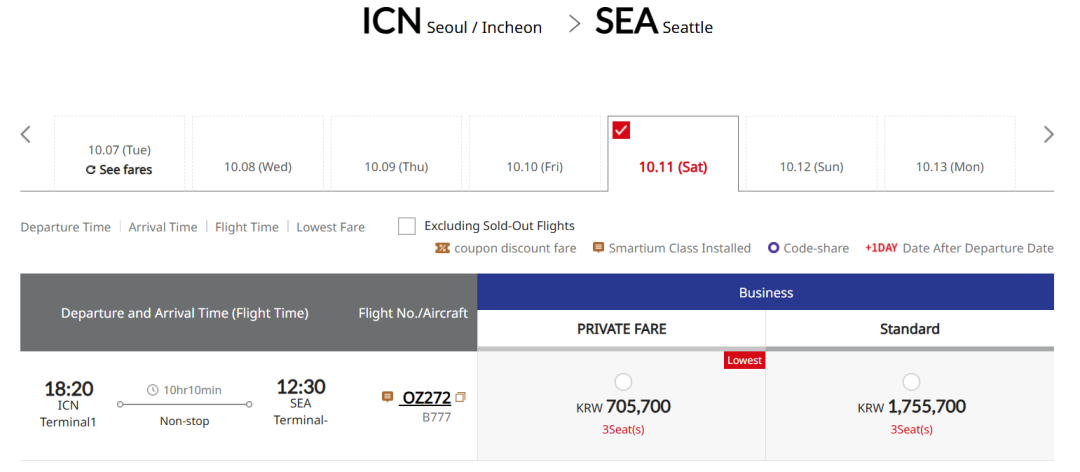Click the Code-share legend circle icon
This screenshot has height=472, width=1080.
(773, 248)
